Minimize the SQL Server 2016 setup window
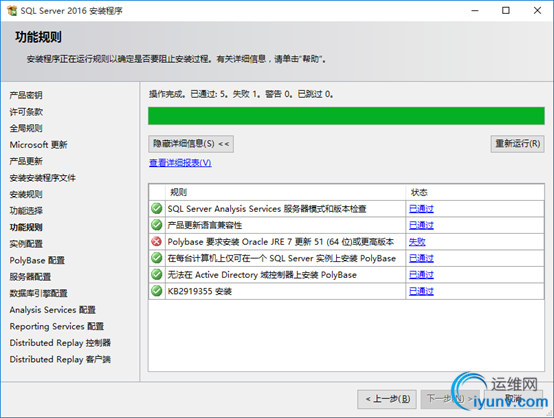The image size is (554, 418). [x=475, y=11]
